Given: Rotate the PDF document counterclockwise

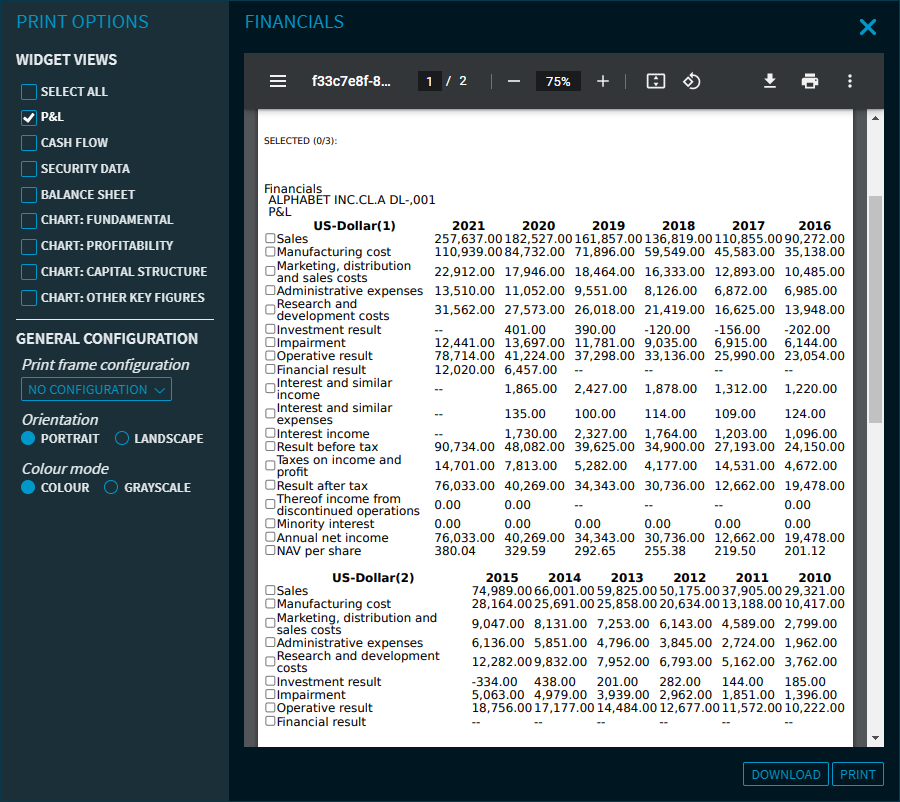Looking at the screenshot, I should coord(691,81).
